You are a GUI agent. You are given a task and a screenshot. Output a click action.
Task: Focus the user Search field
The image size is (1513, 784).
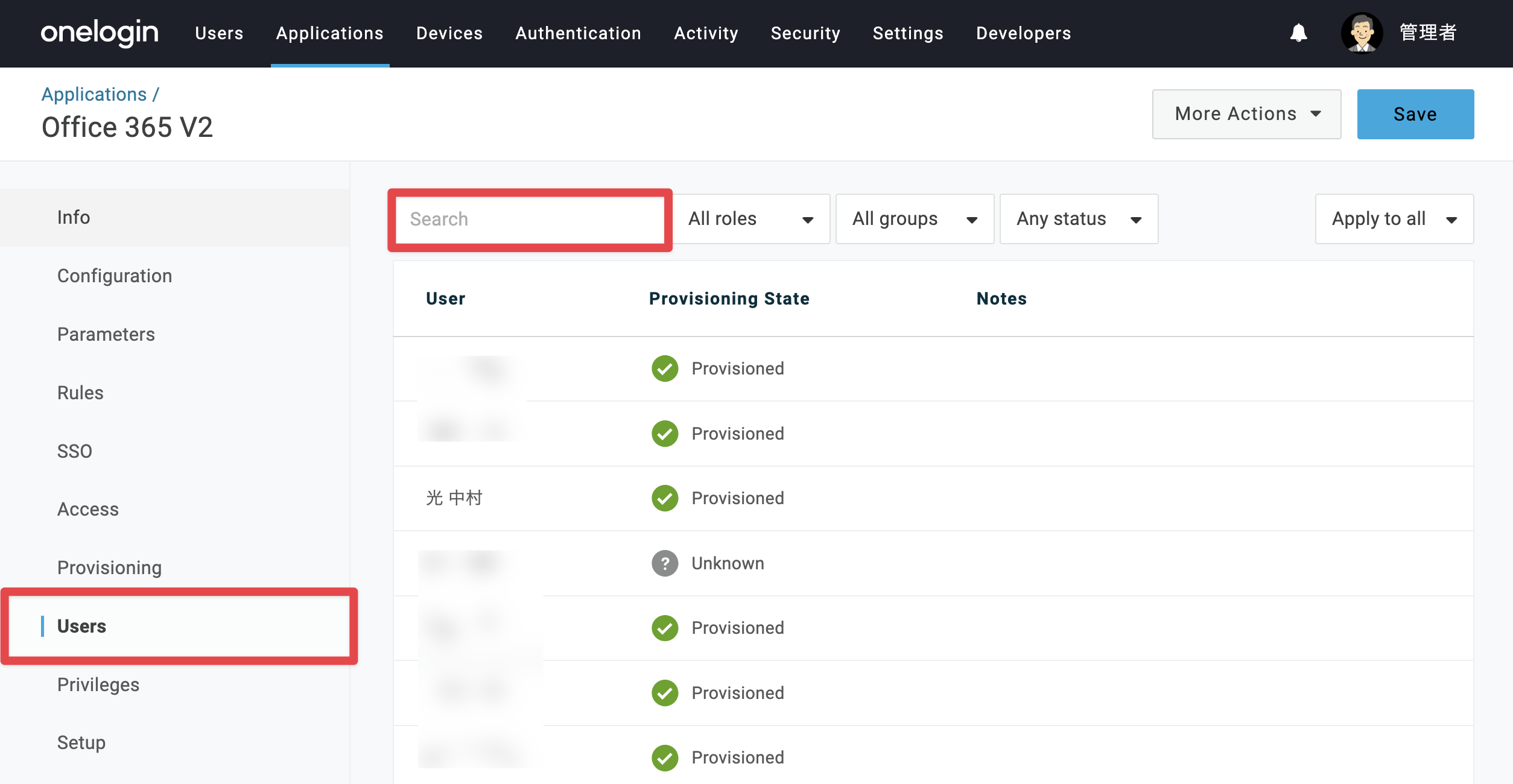point(530,219)
